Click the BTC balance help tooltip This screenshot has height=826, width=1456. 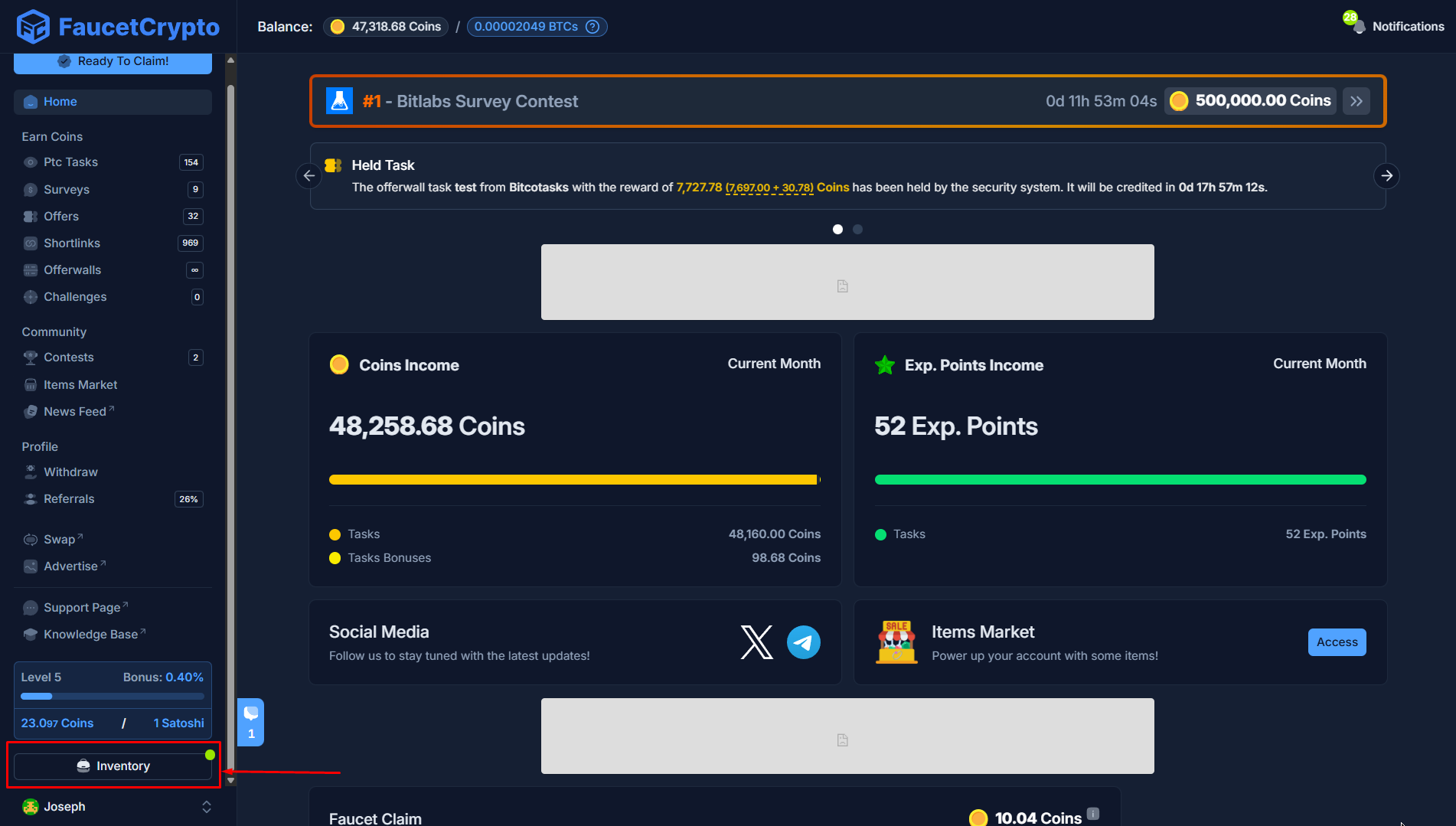point(592,27)
